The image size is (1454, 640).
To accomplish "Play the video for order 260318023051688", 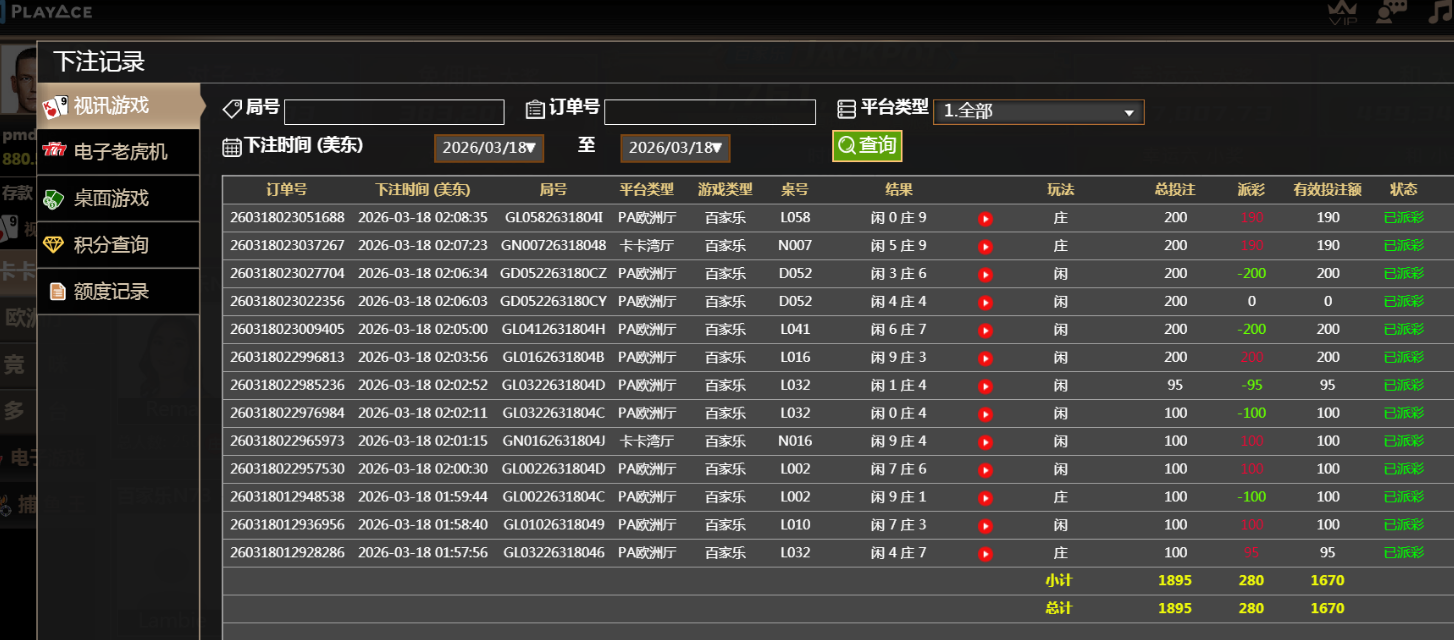I will click(x=985, y=217).
